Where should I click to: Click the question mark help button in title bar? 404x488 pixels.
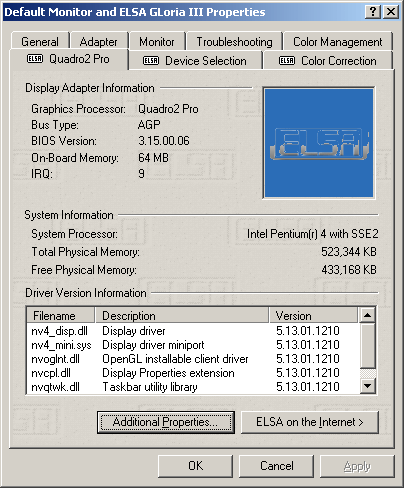pyautogui.click(x=373, y=12)
